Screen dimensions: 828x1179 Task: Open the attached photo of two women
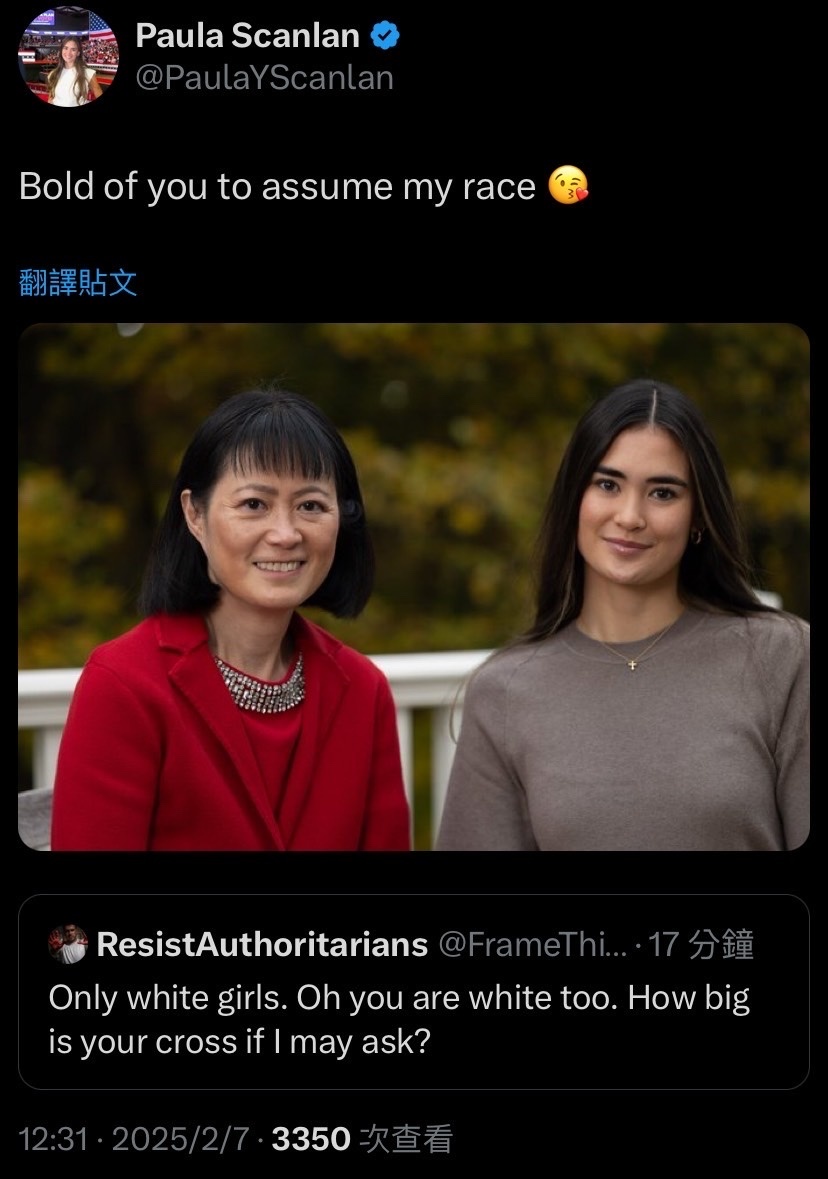click(414, 586)
